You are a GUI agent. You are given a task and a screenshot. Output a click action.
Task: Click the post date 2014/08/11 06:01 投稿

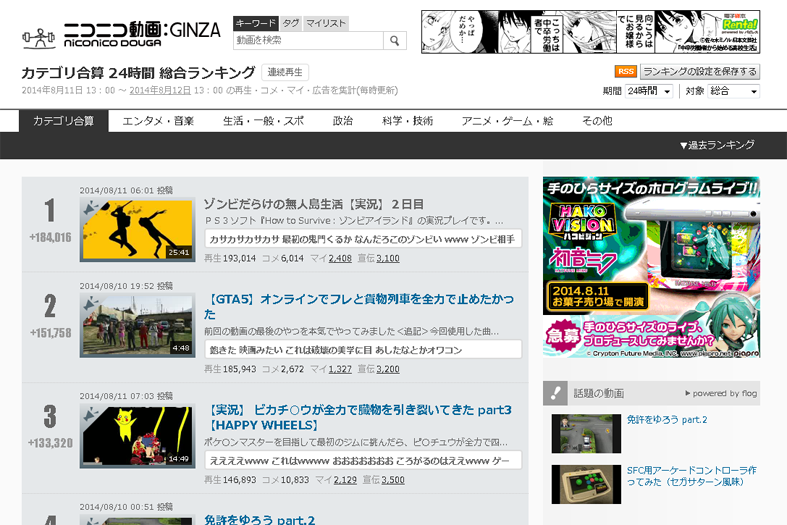(x=126, y=190)
